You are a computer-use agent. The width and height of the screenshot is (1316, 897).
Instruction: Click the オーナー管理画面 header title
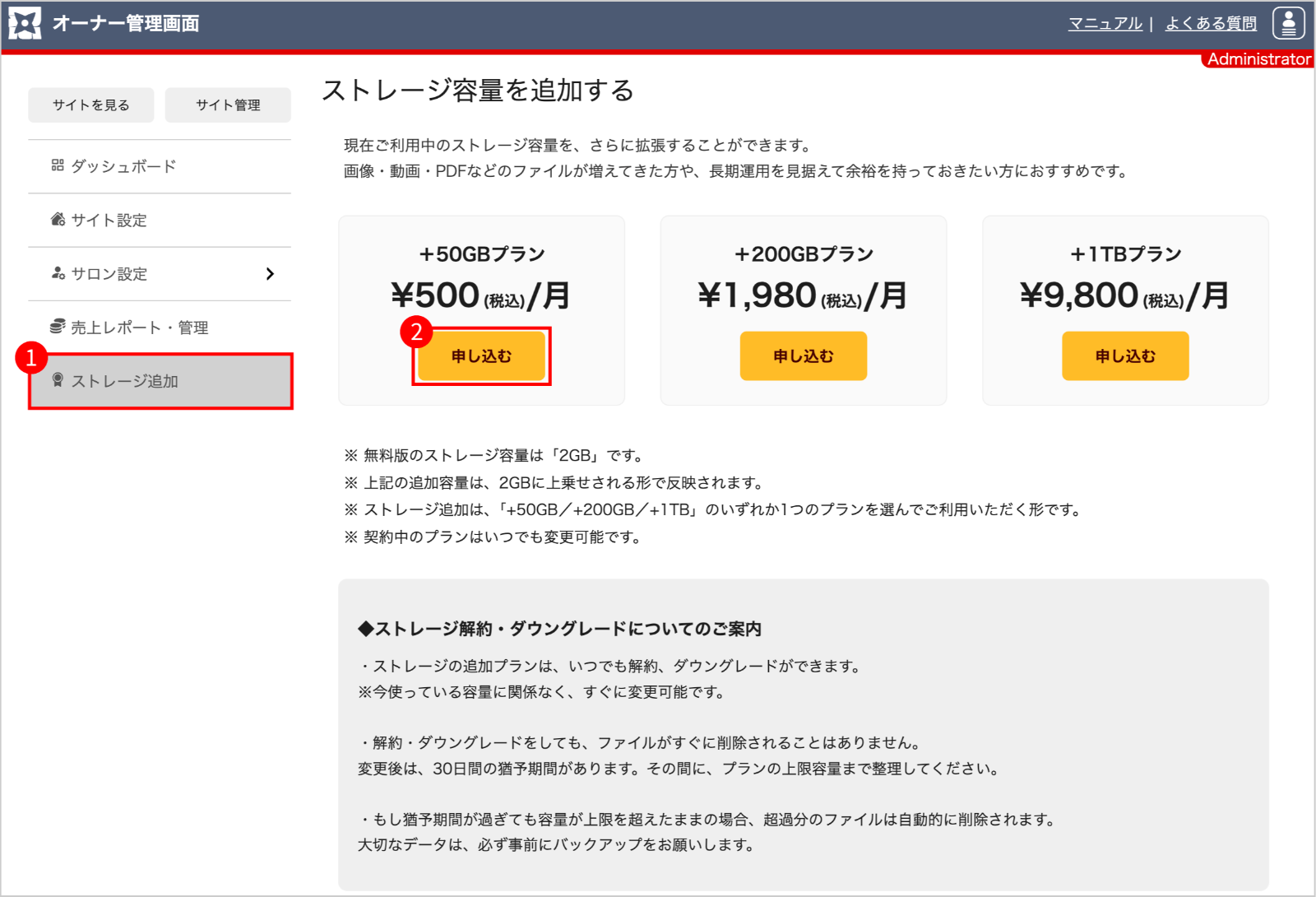pyautogui.click(x=126, y=24)
